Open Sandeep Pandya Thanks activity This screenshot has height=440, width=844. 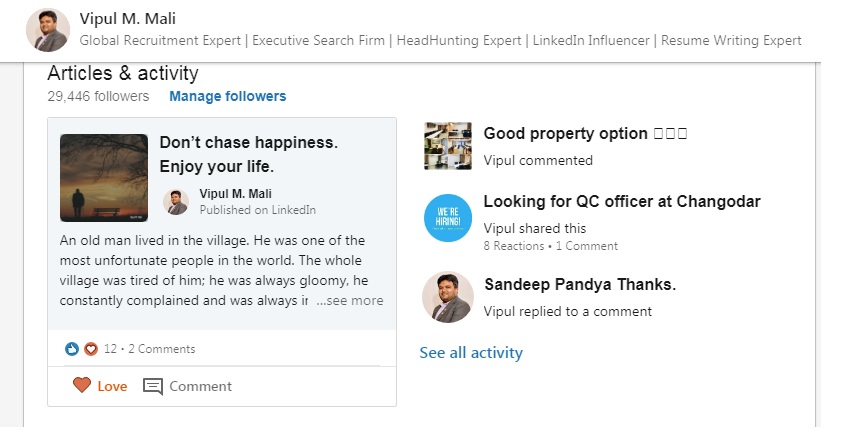click(x=580, y=284)
